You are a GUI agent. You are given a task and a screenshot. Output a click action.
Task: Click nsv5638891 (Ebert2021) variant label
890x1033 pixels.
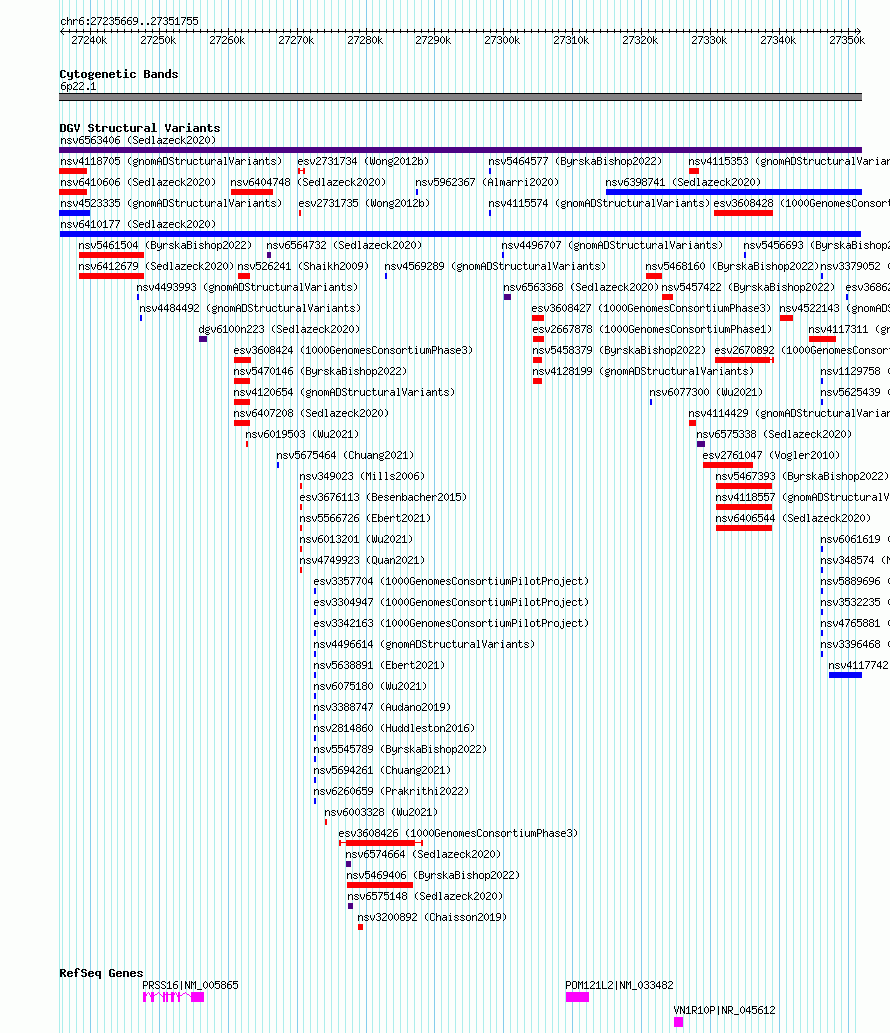point(379,667)
